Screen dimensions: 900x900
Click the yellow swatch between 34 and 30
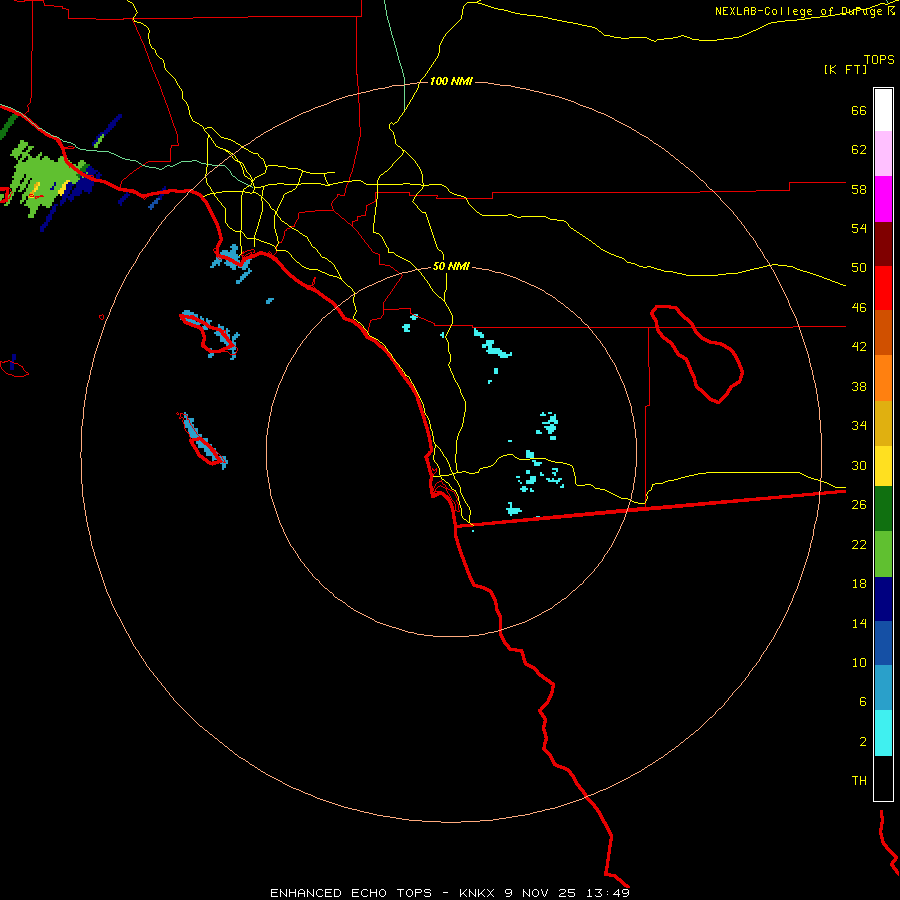(x=883, y=466)
